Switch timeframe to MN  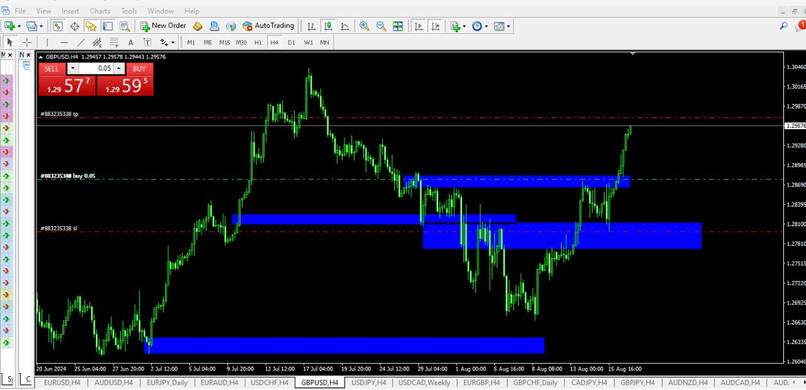point(325,42)
